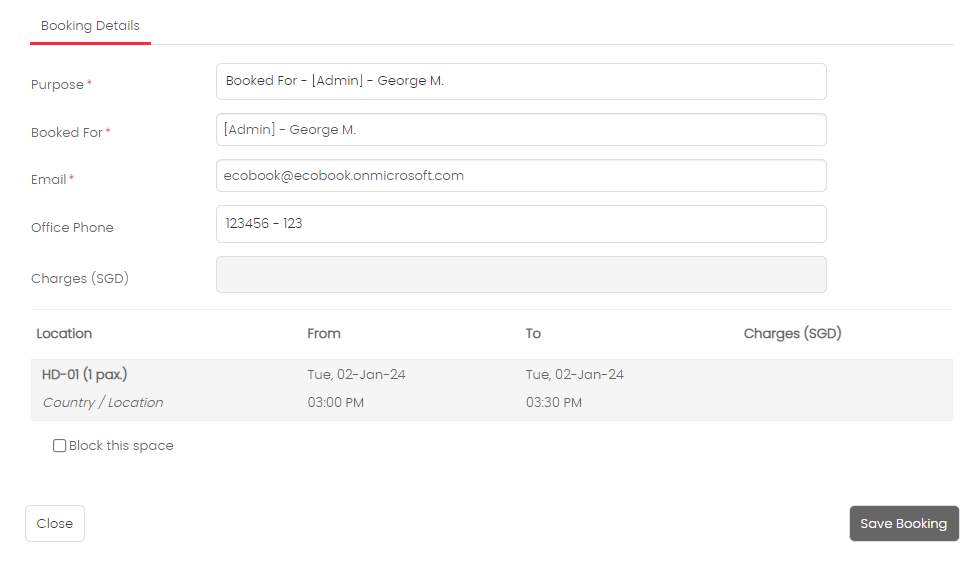Screen dimensions: 980x568
Task: Click the Country / Location text
Action: tap(103, 402)
